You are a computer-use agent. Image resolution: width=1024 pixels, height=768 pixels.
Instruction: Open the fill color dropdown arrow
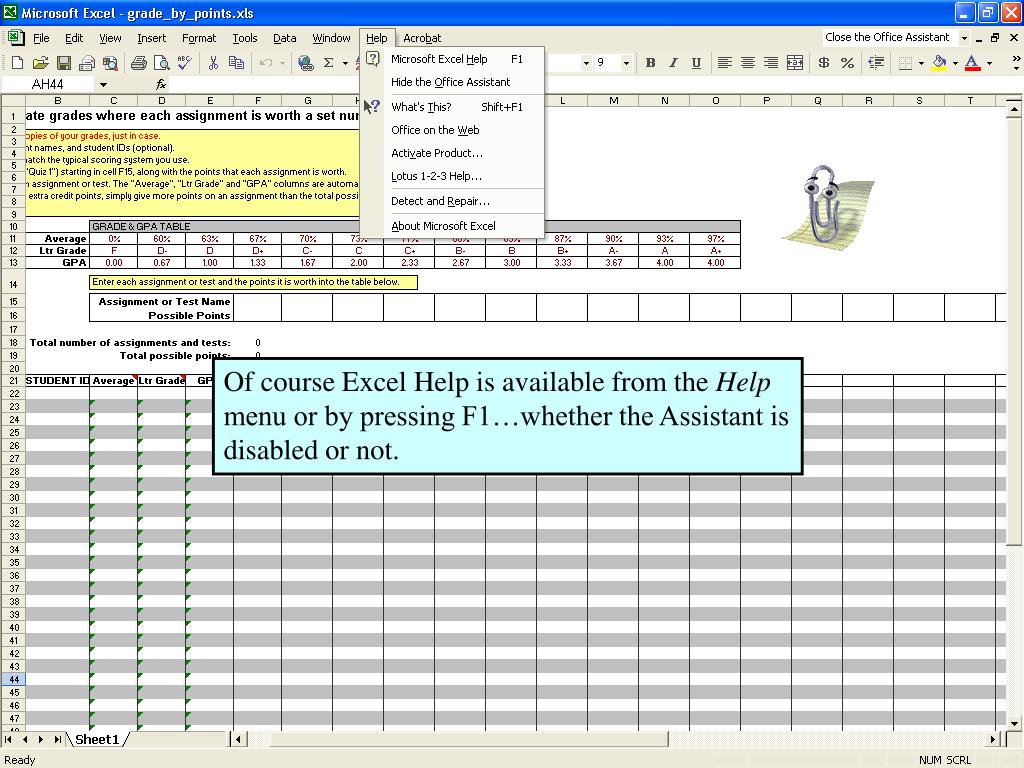(x=955, y=63)
